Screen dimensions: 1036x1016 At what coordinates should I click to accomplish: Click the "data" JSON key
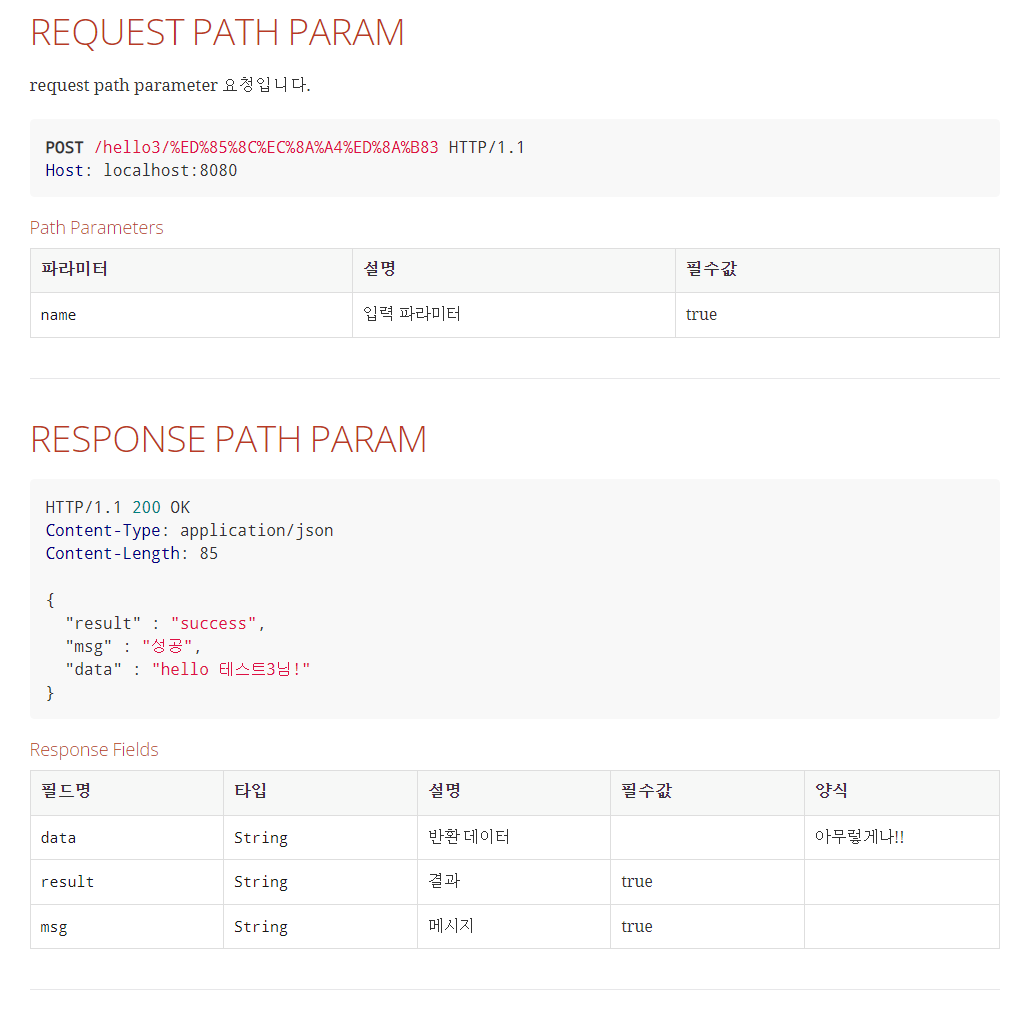[93, 670]
